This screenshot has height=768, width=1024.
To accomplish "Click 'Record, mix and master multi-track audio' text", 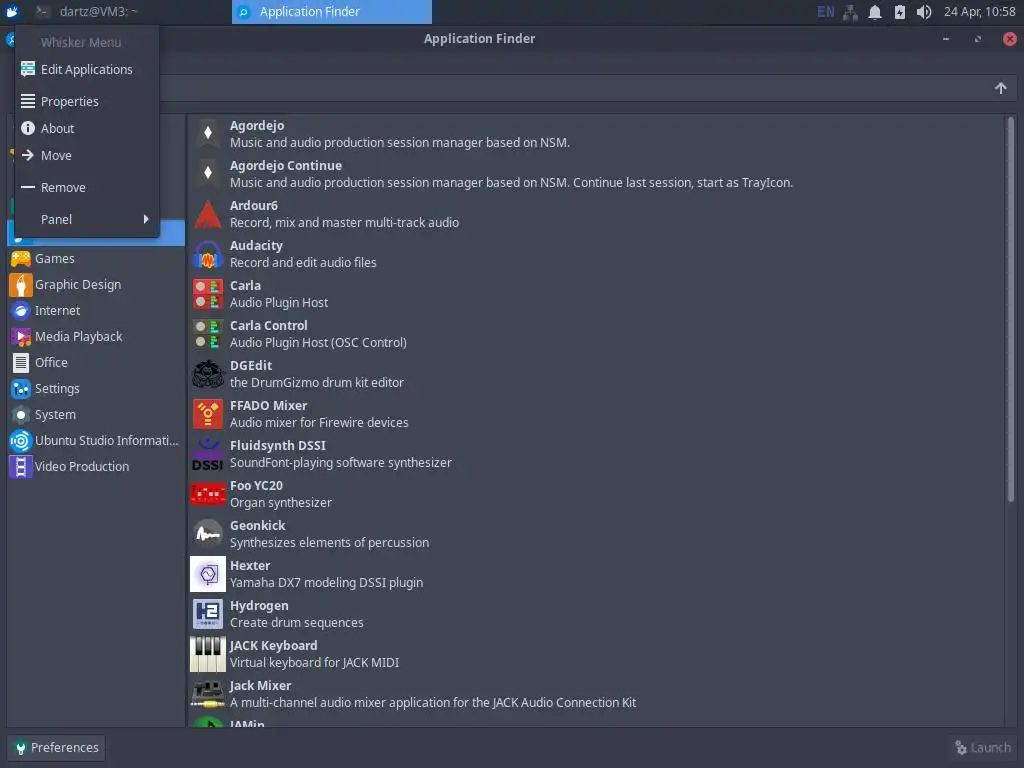I will (344, 223).
